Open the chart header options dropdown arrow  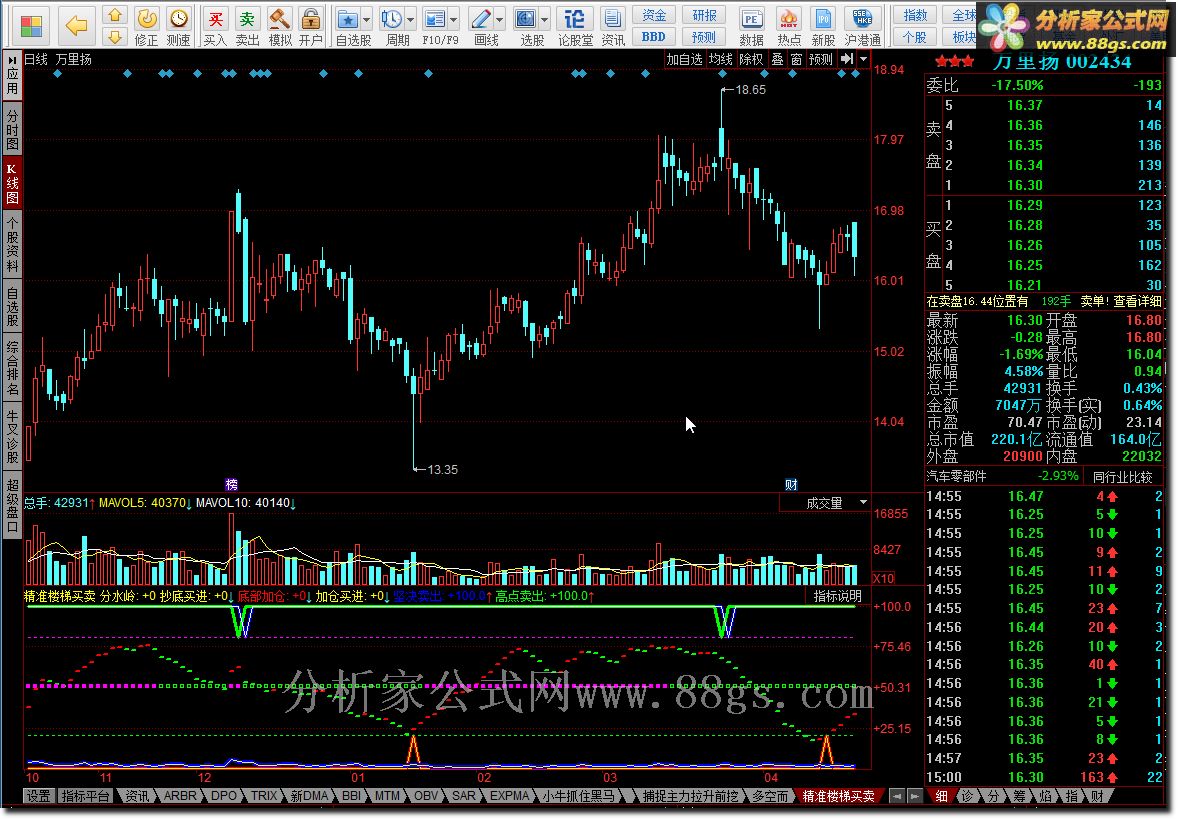[x=863, y=59]
